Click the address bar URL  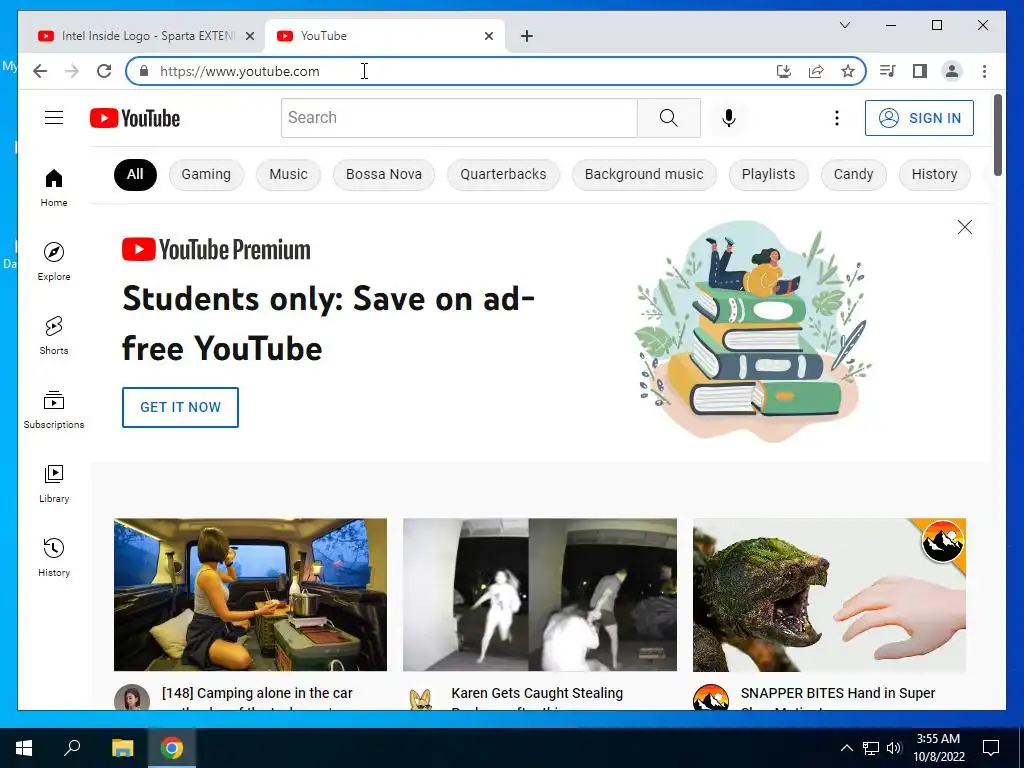coord(240,71)
